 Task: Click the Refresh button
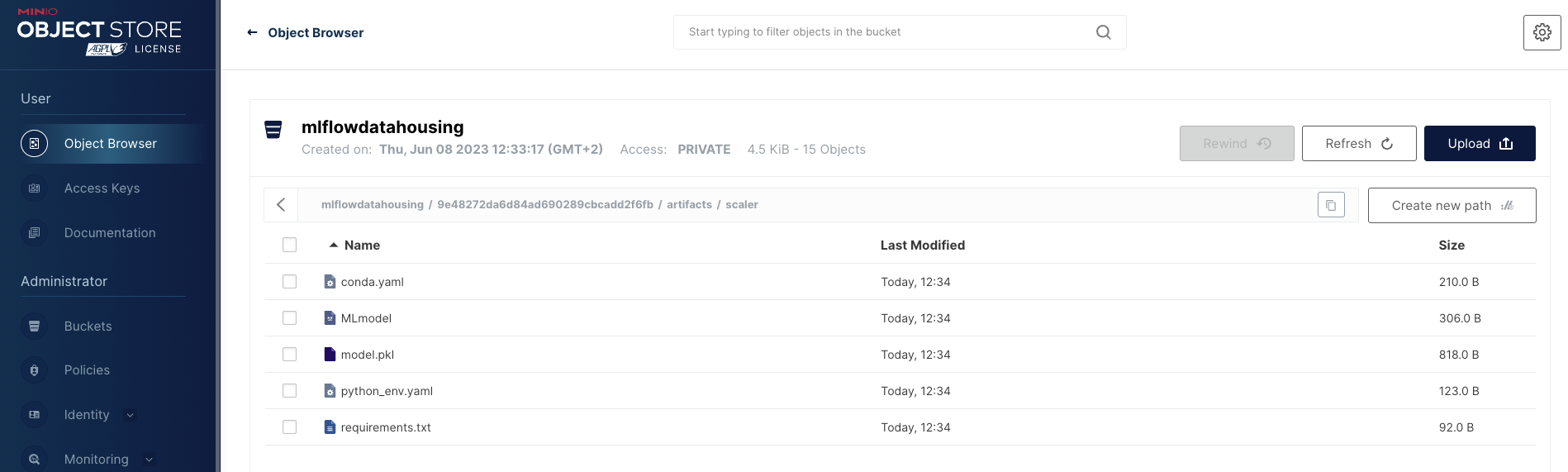pyautogui.click(x=1358, y=144)
